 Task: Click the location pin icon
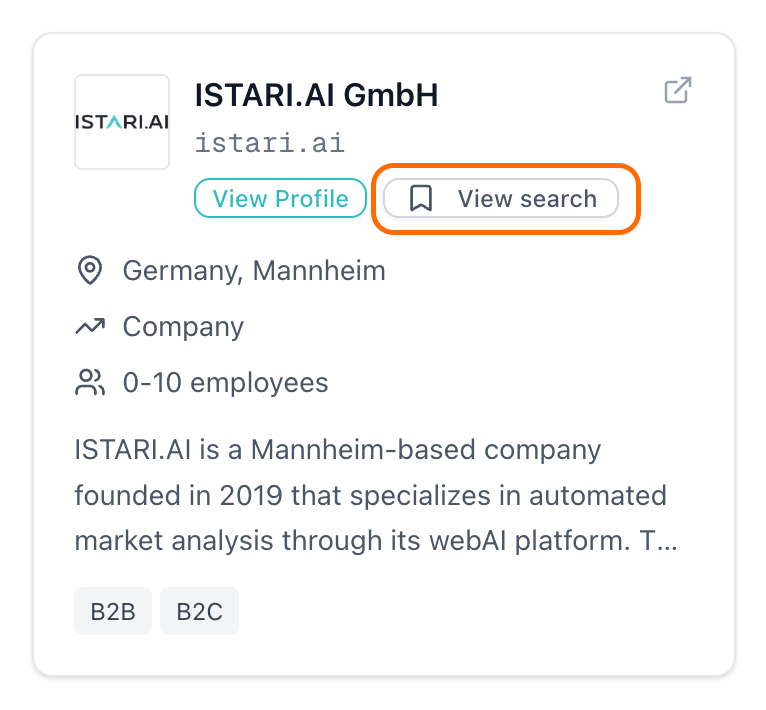pos(90,271)
